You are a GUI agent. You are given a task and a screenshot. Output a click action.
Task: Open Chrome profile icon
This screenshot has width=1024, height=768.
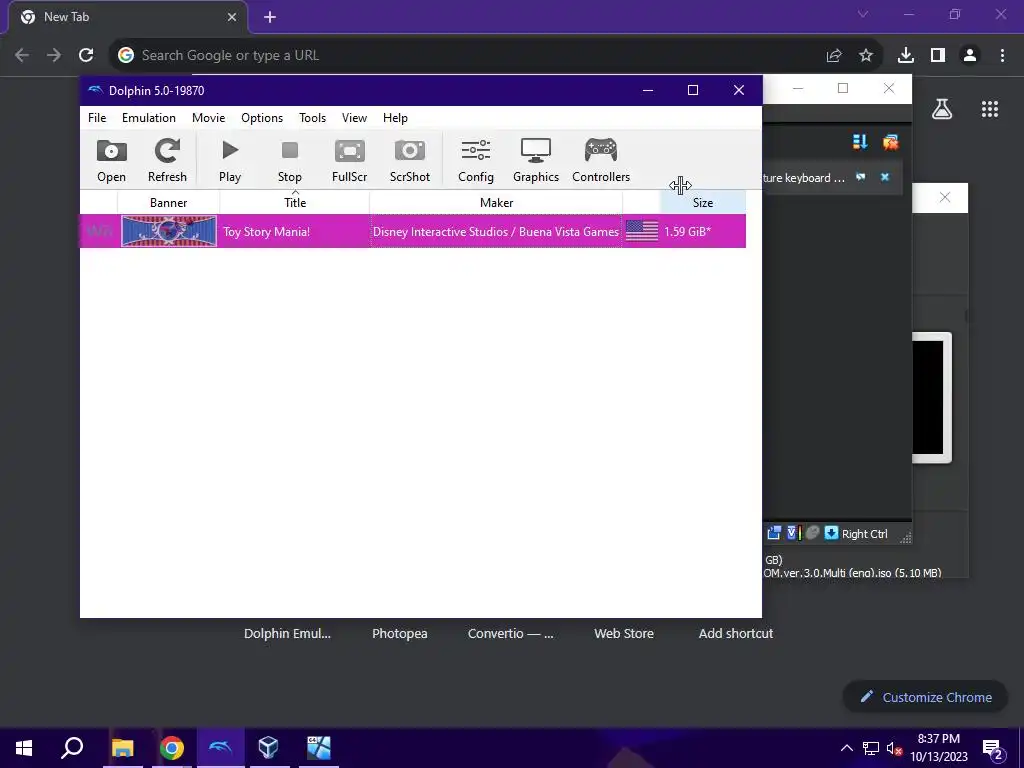click(x=970, y=56)
